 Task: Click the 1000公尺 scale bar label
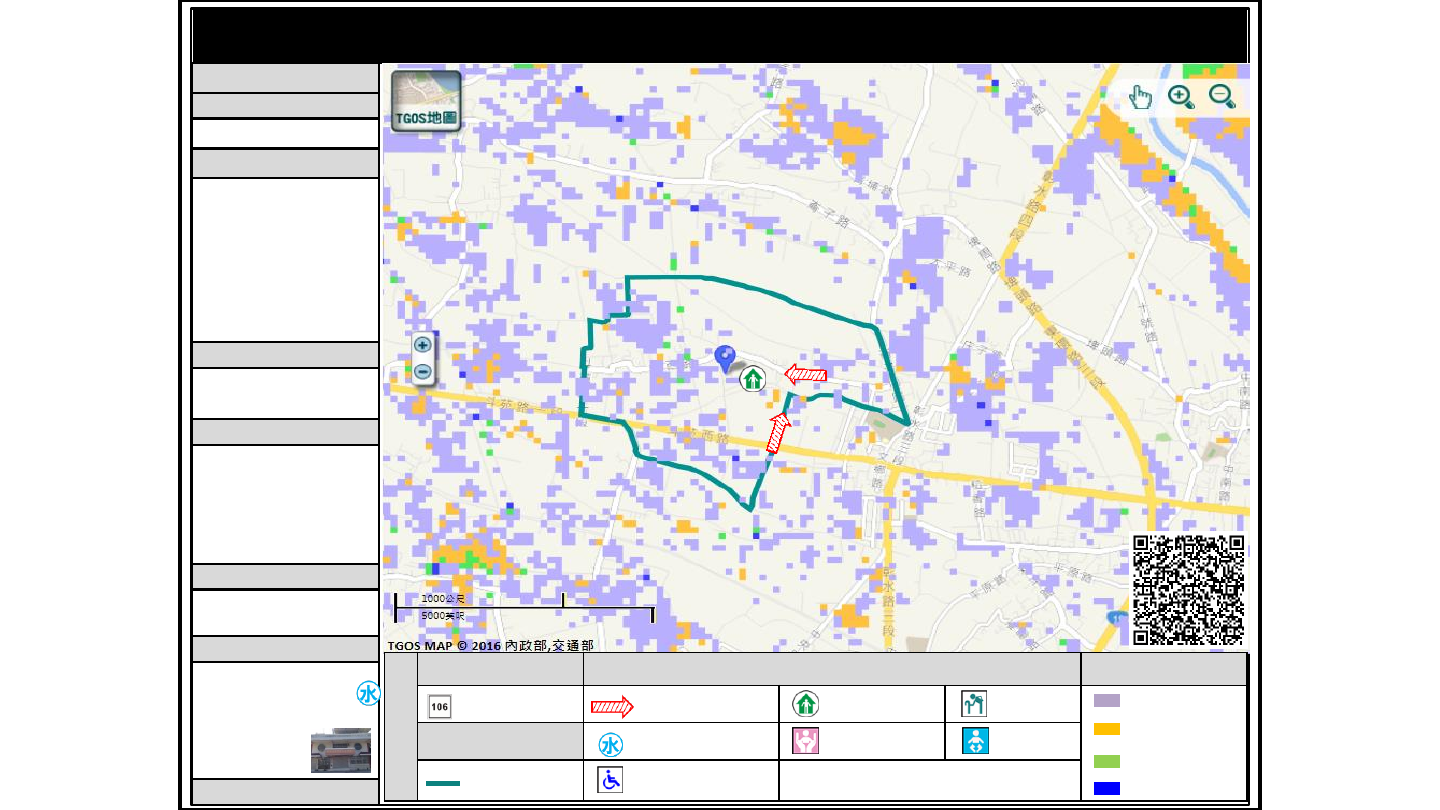(x=443, y=598)
